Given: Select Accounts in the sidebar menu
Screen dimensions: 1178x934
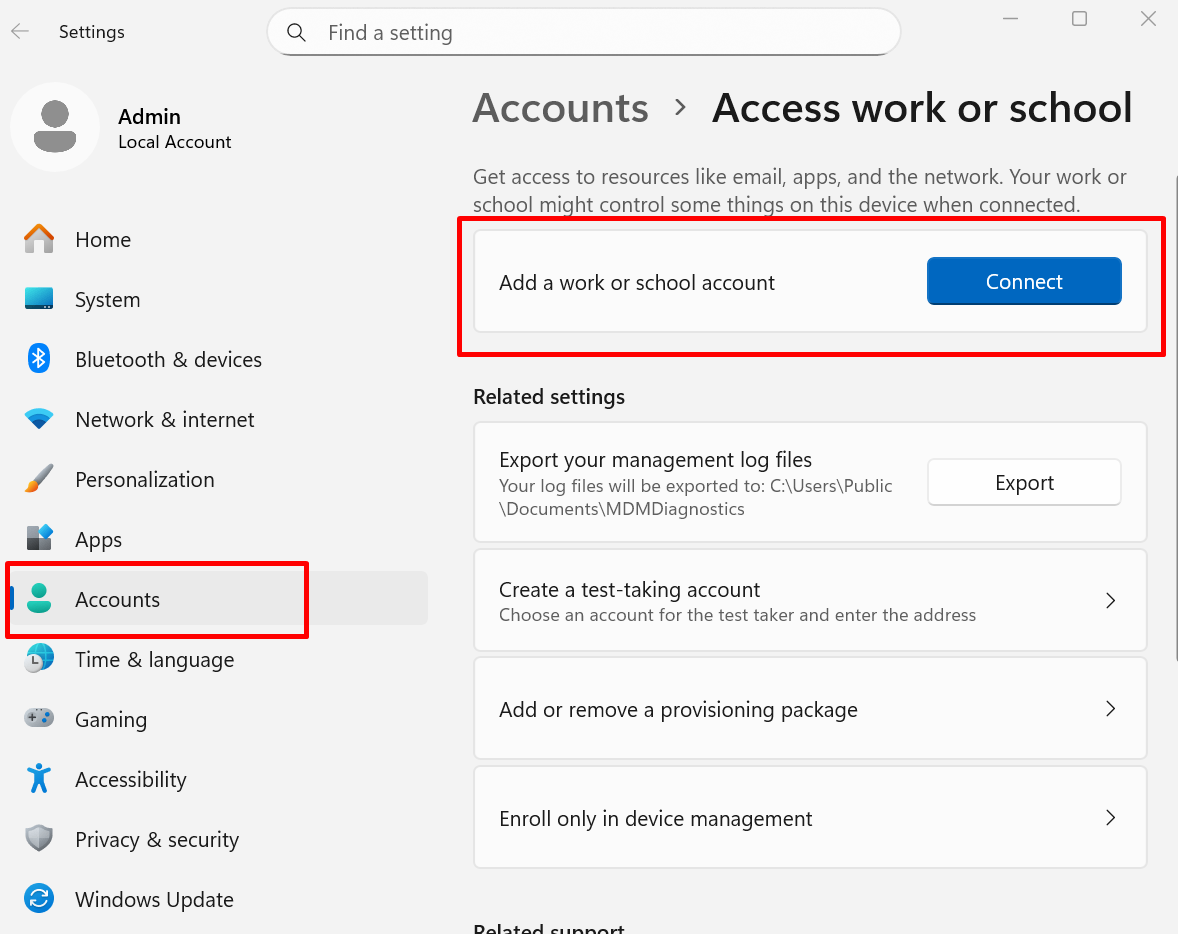Looking at the screenshot, I should coord(117,599).
